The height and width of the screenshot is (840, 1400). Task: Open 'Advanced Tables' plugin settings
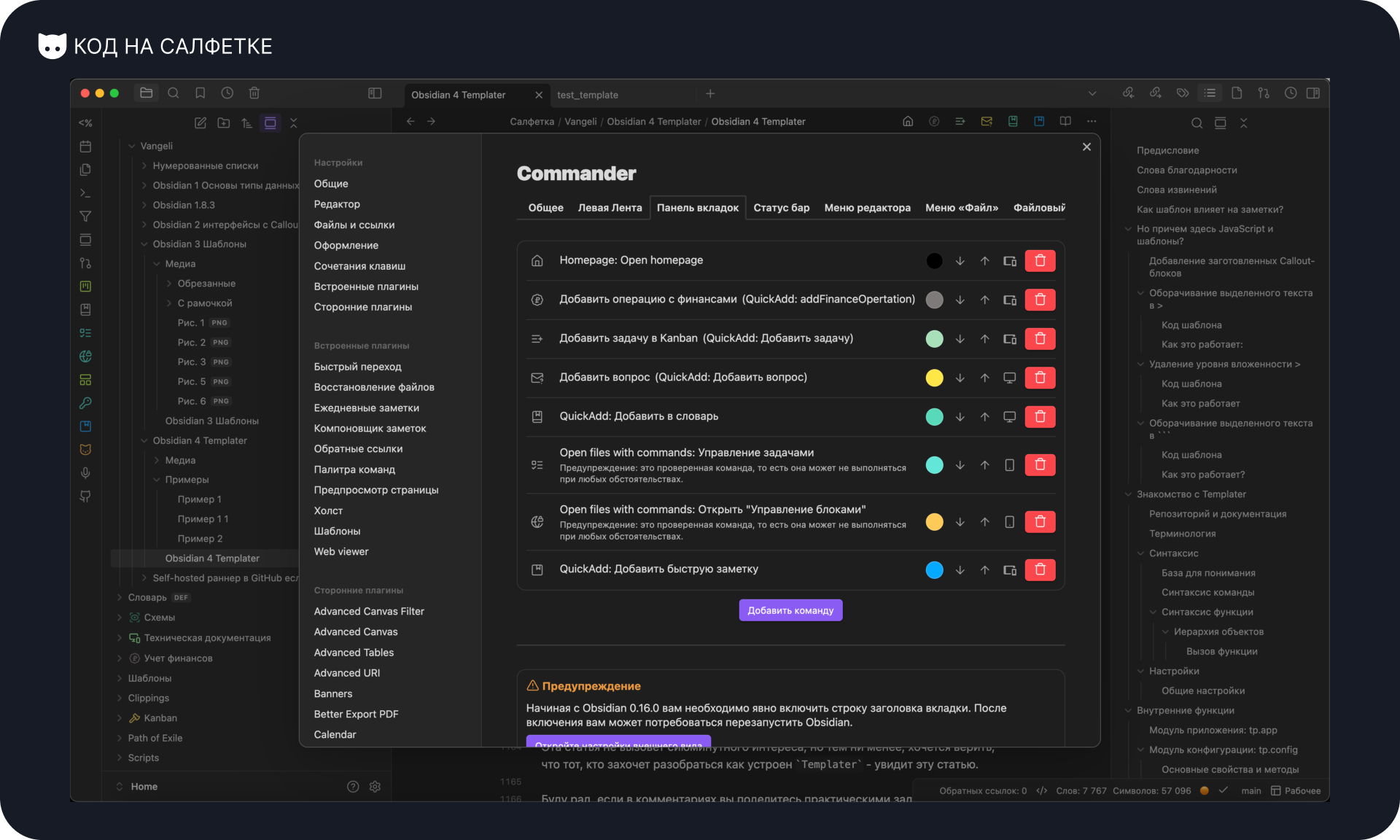tap(354, 653)
